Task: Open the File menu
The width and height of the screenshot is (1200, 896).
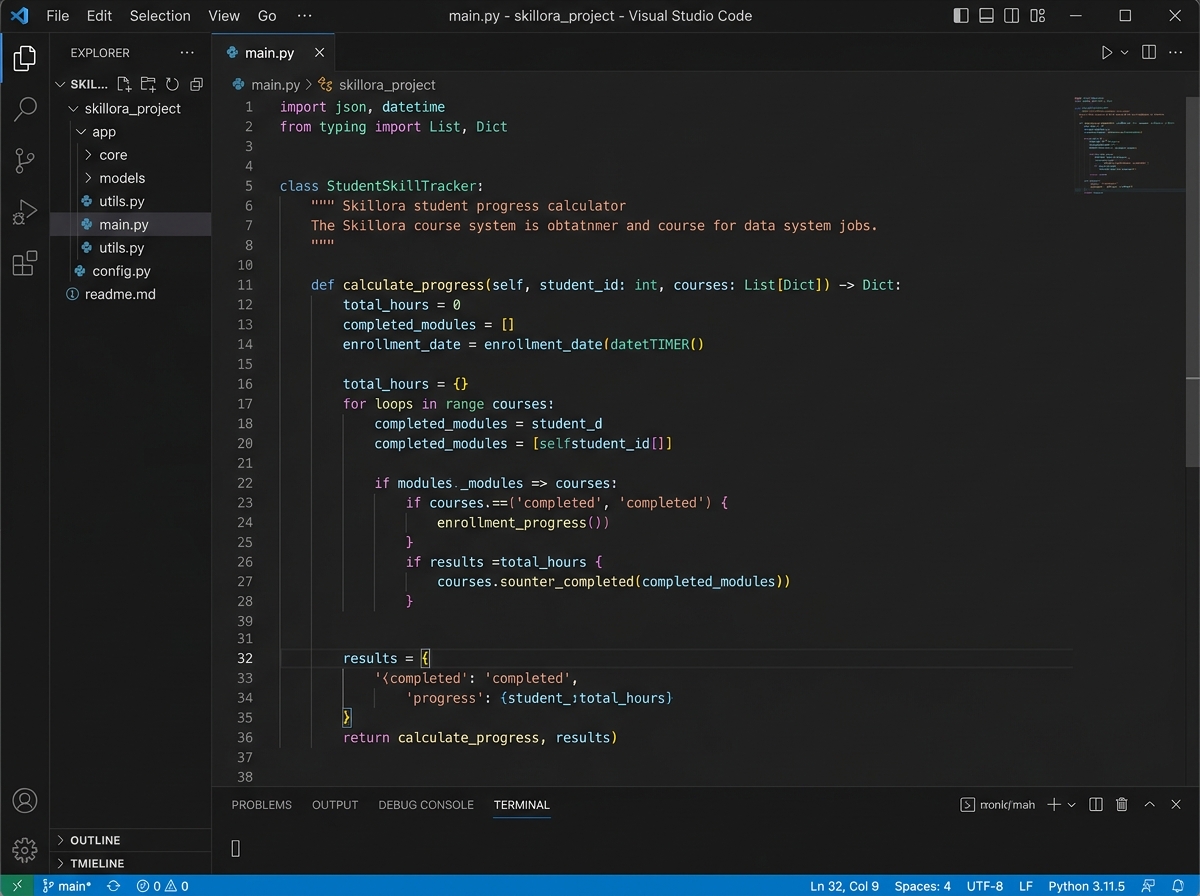Action: click(x=58, y=15)
